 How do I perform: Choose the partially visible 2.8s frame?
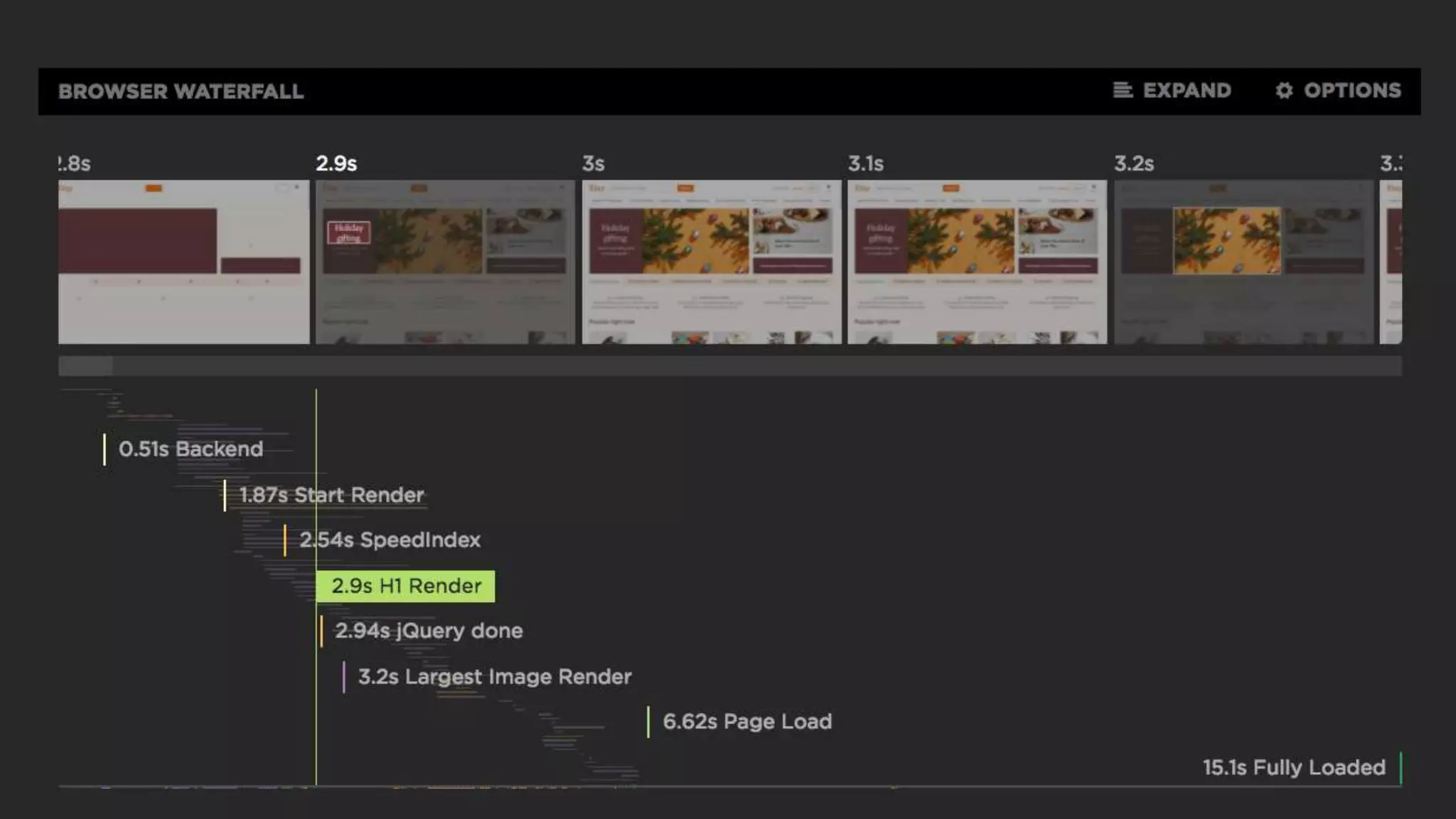click(x=183, y=262)
